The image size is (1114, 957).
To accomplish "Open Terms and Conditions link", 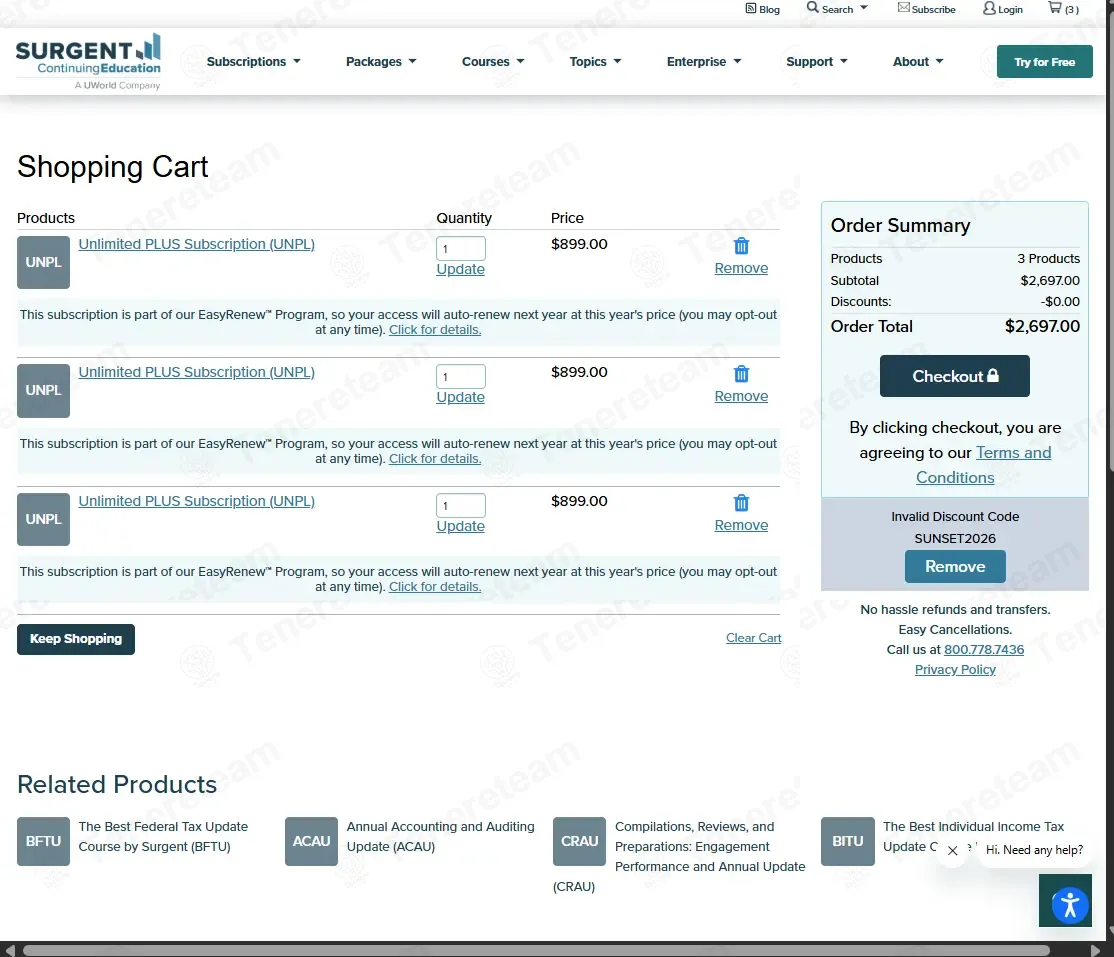I will tap(983, 465).
